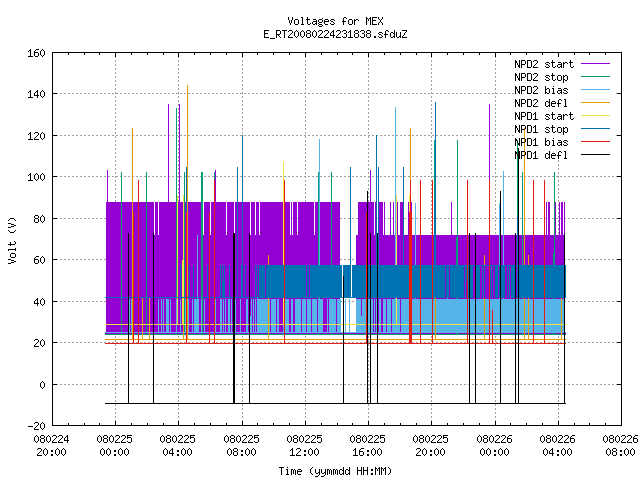This screenshot has width=640, height=480.
Task: Click the 'Time (yymmdd HH:MM)' x-axis label
Action: point(335,471)
